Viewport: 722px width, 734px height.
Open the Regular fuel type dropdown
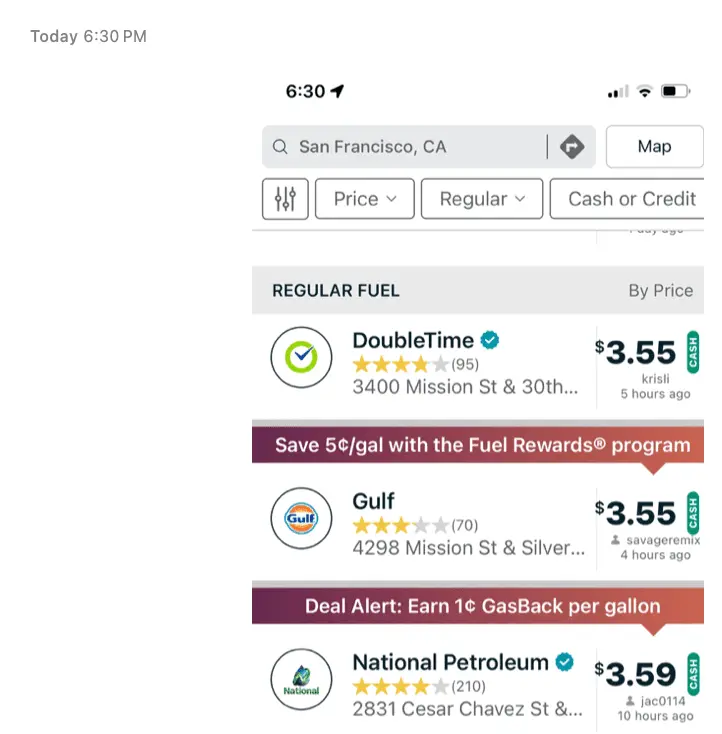[482, 199]
